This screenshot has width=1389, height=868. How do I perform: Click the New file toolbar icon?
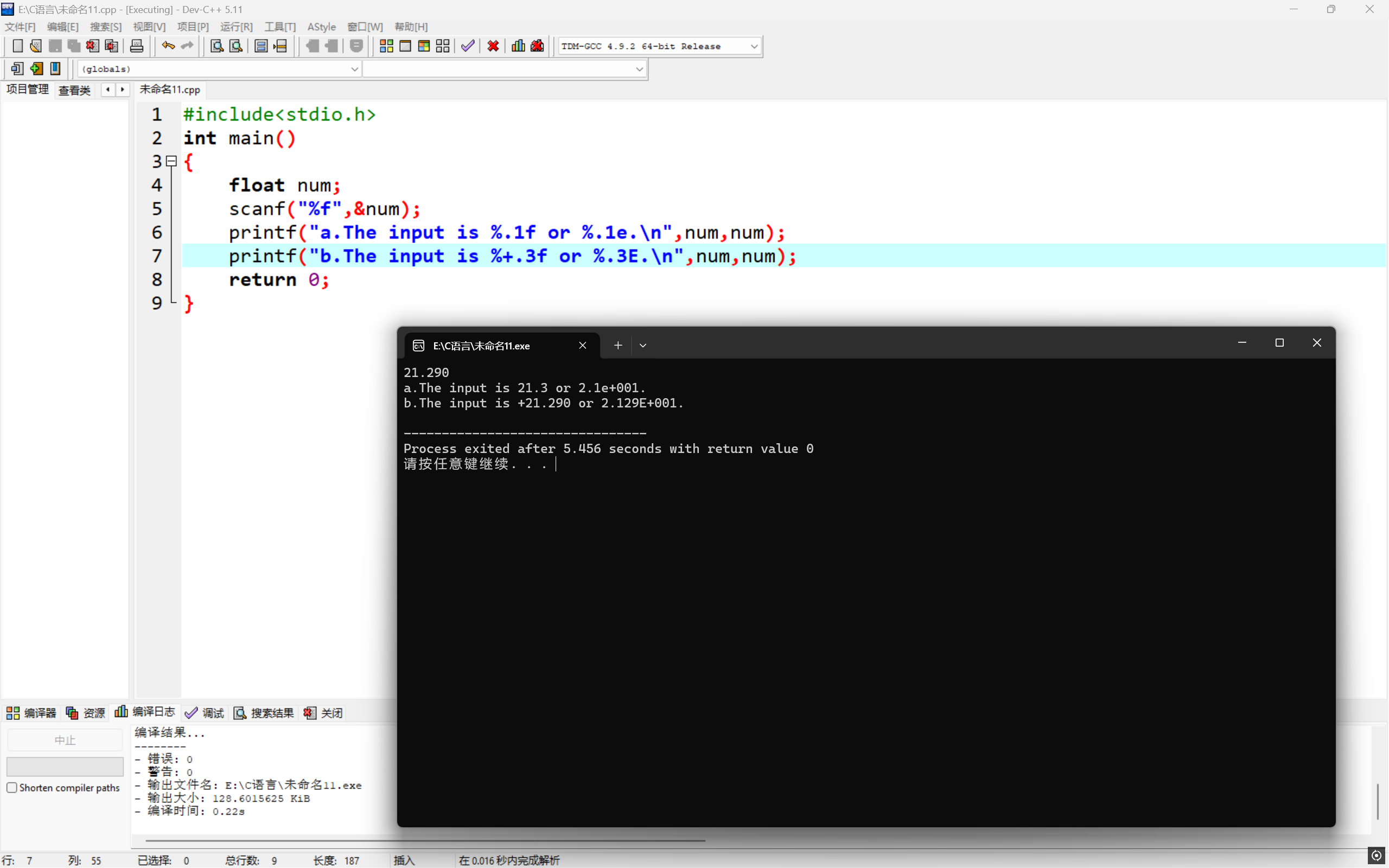pos(17,46)
